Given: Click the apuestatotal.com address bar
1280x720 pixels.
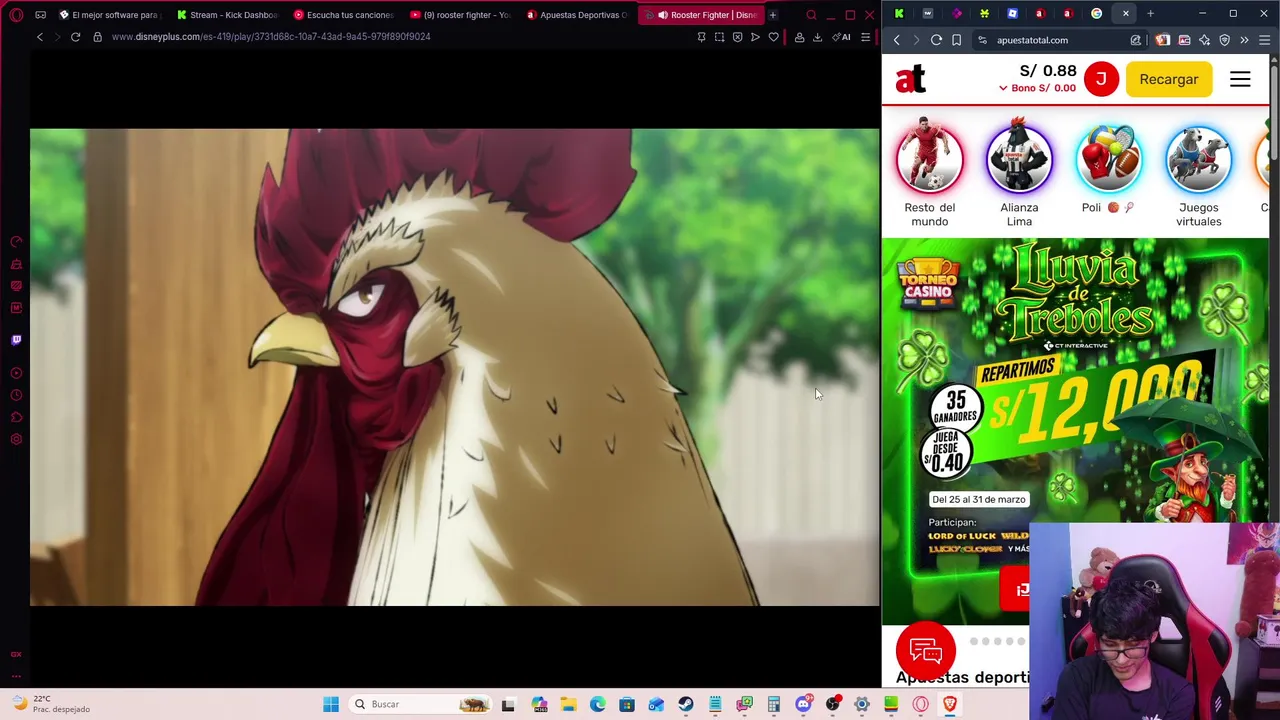Looking at the screenshot, I should pyautogui.click(x=1060, y=40).
